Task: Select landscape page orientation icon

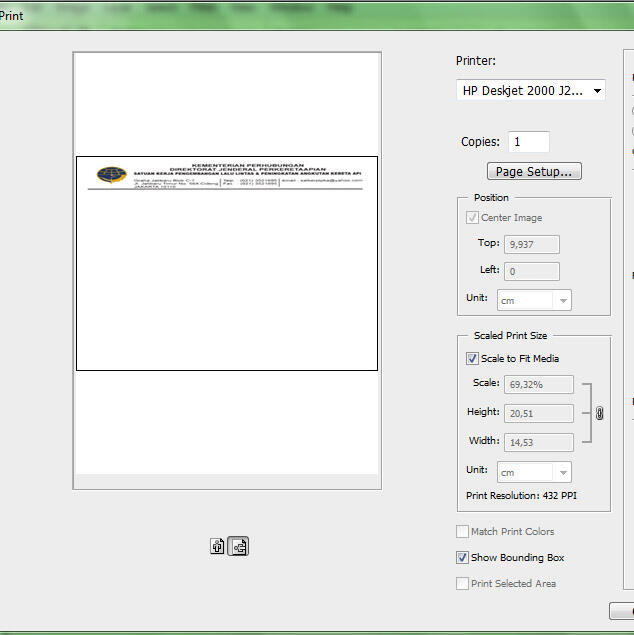Action: [x=238, y=546]
